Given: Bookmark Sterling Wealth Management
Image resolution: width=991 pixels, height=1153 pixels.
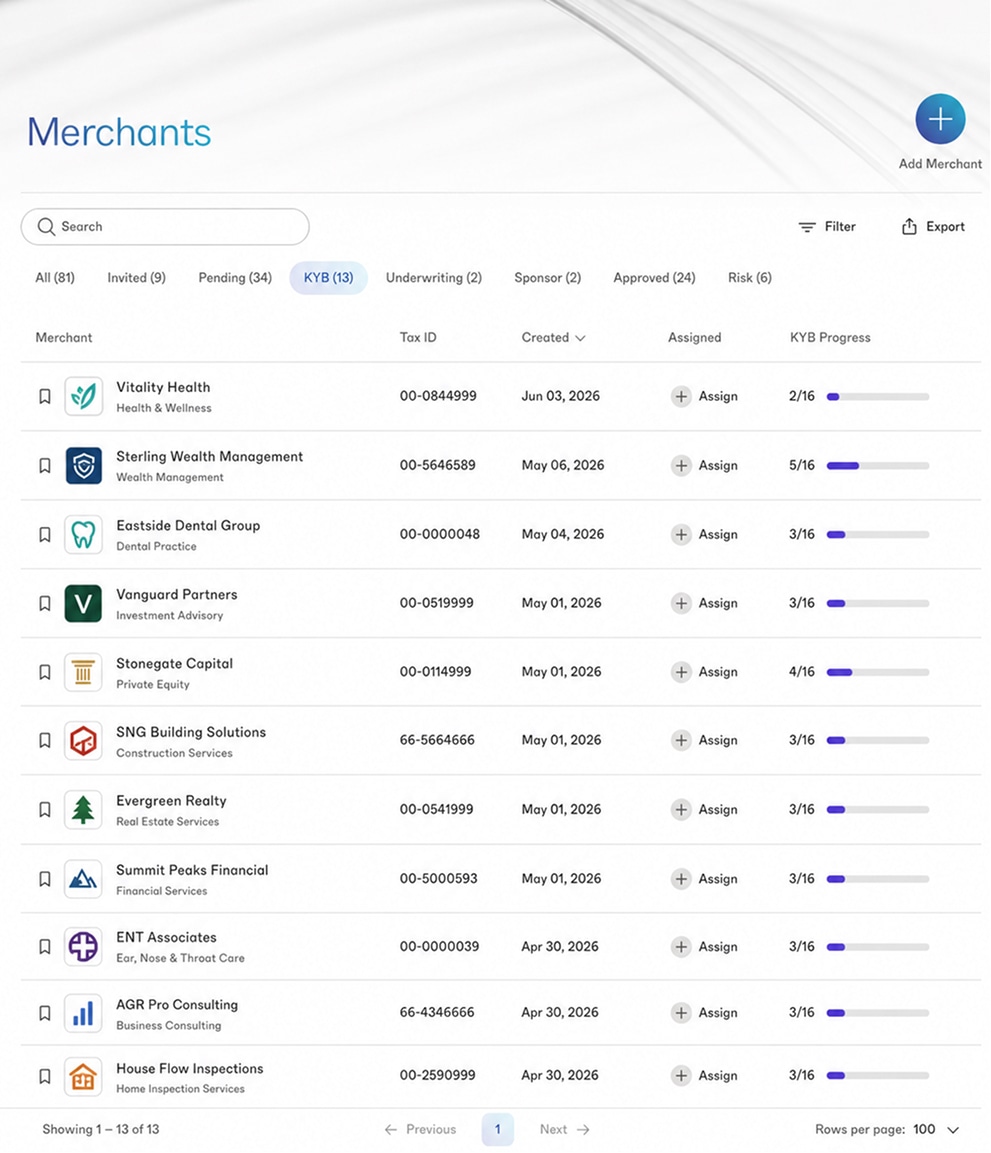Looking at the screenshot, I should click(45, 465).
